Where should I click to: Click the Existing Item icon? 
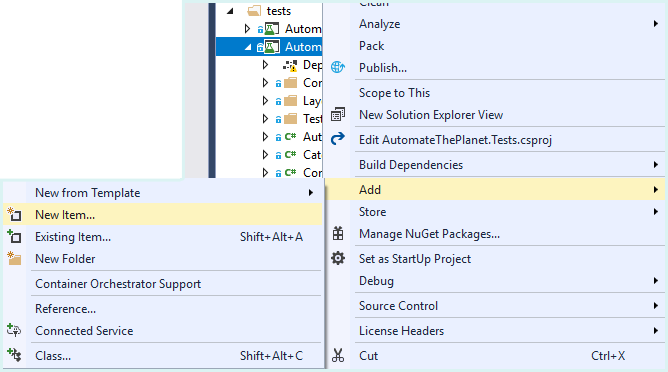coord(14,236)
